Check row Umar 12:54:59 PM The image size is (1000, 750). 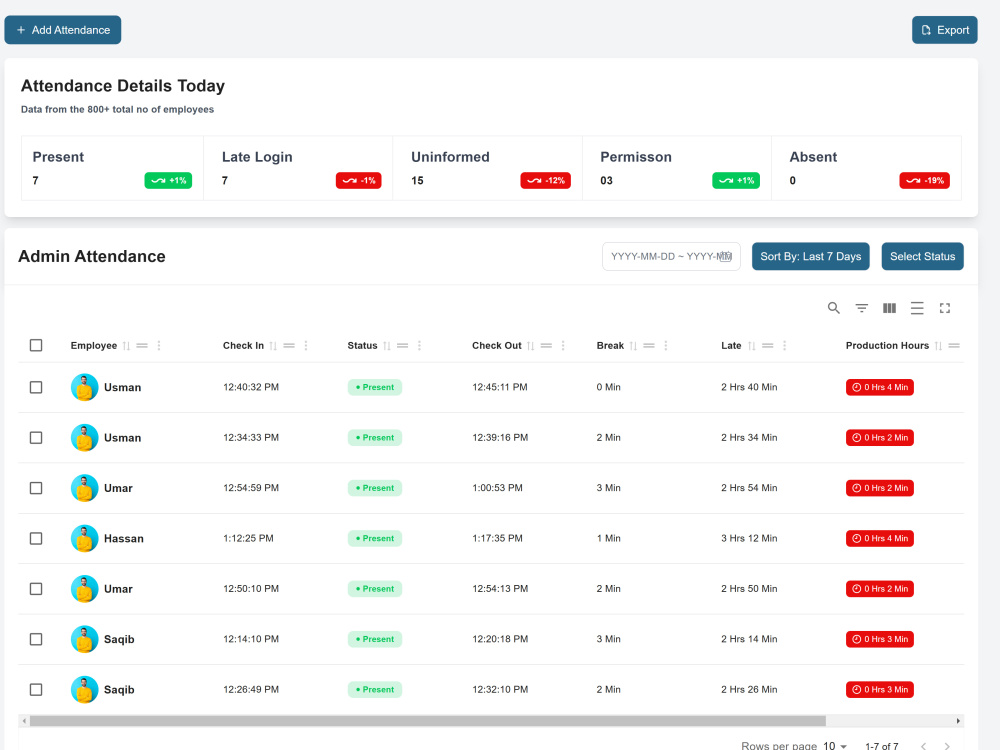click(x=36, y=489)
